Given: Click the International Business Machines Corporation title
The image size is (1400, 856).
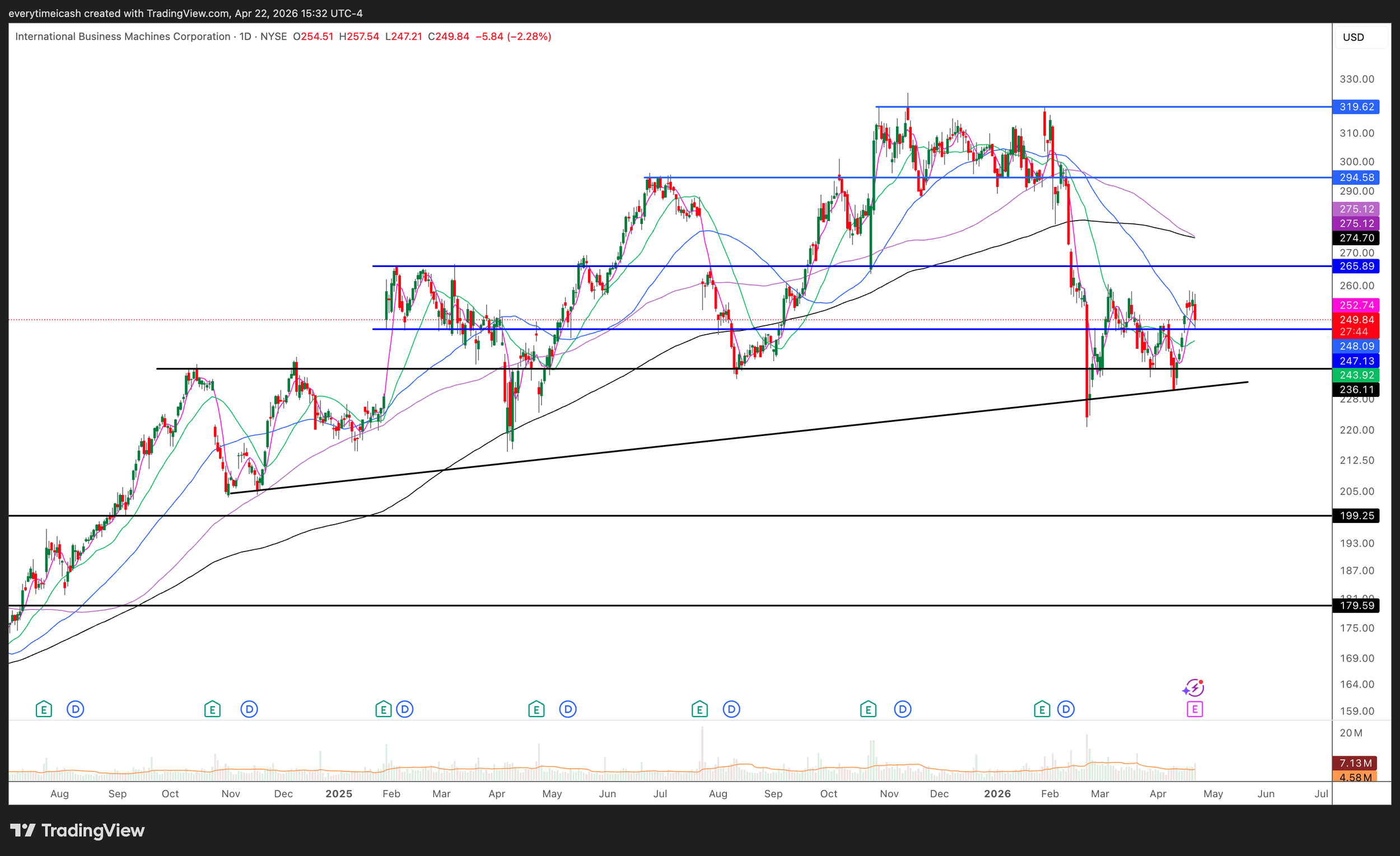Looking at the screenshot, I should [123, 36].
